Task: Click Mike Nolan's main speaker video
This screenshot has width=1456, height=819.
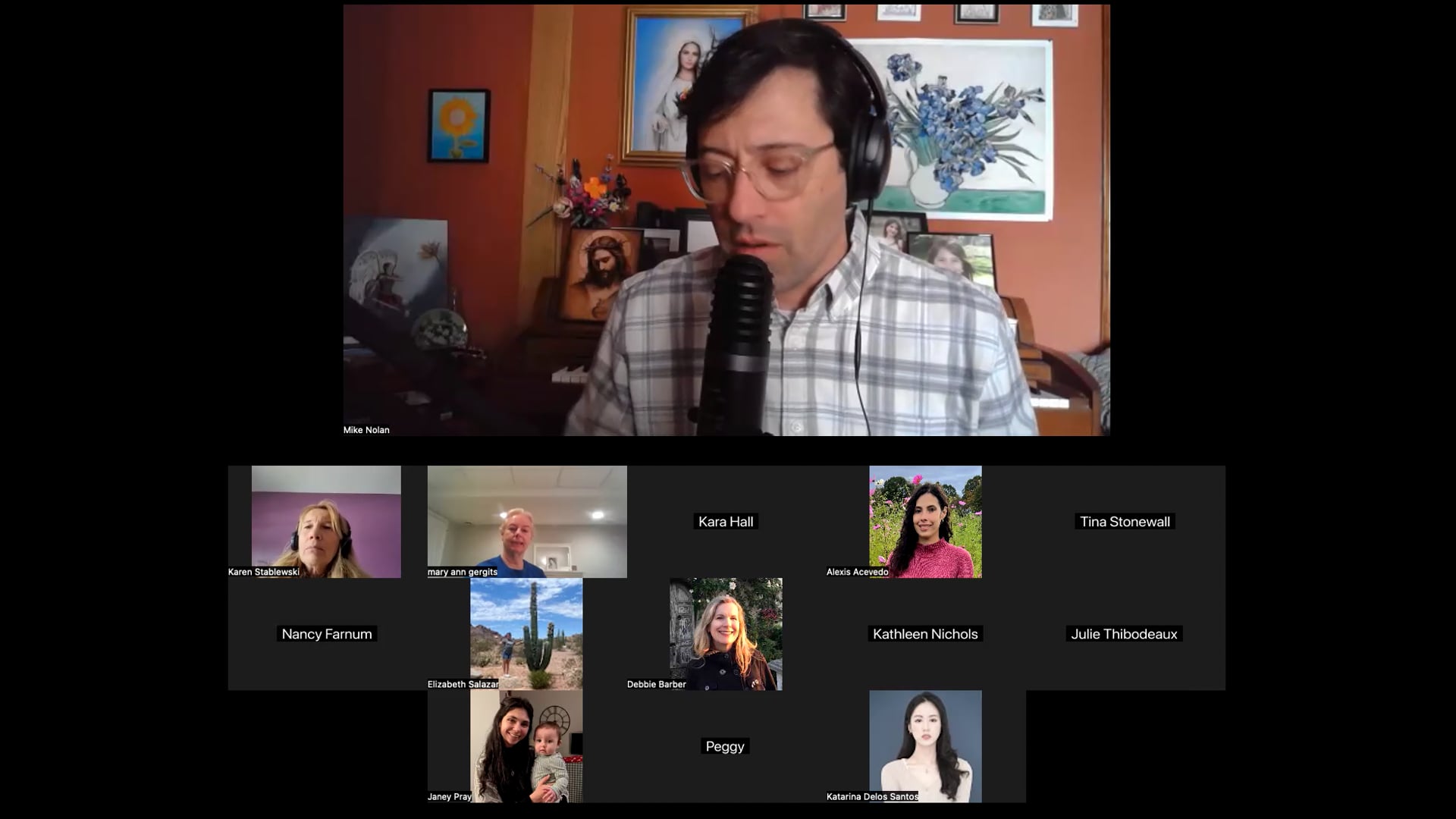Action: [726, 220]
